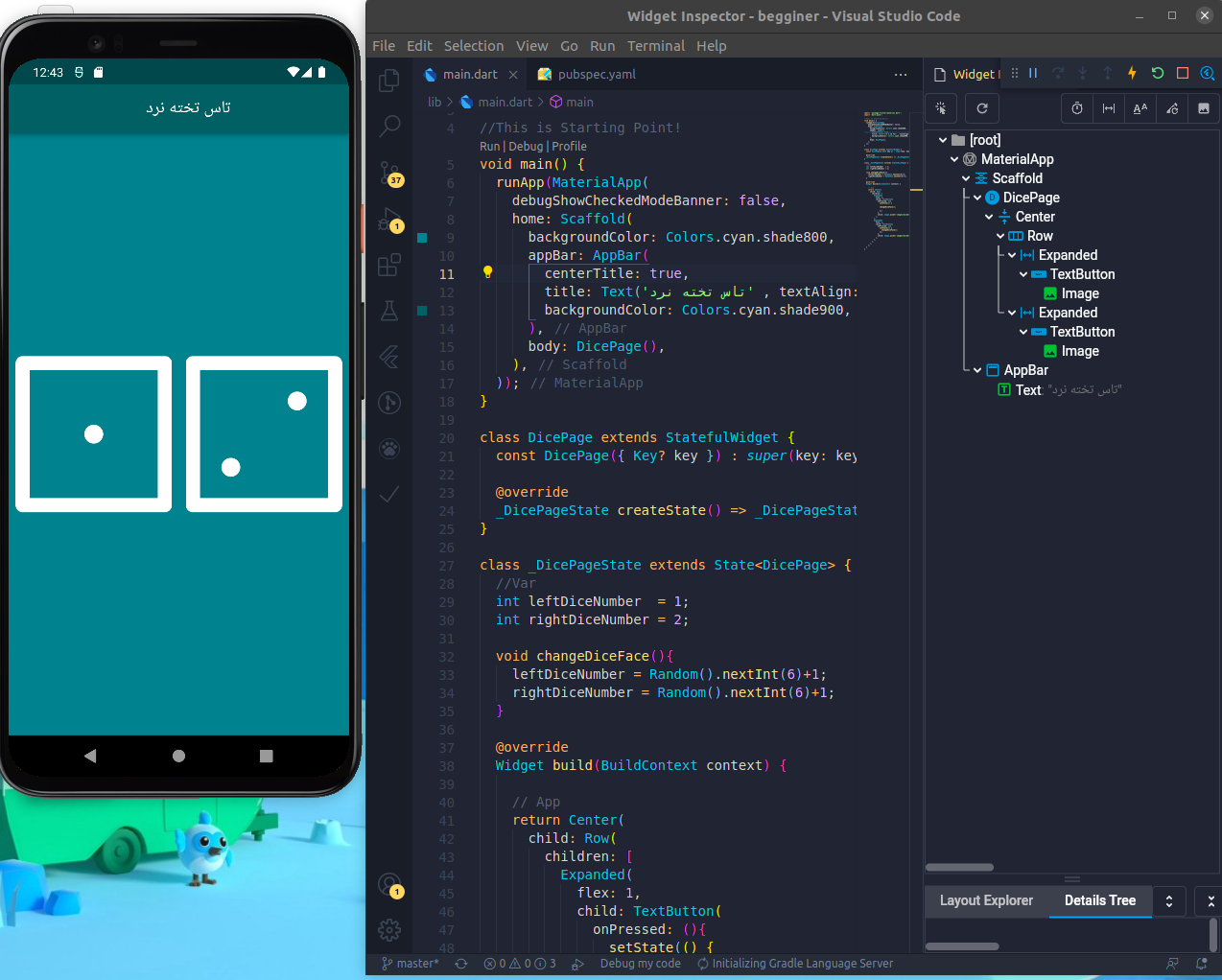Open the paw-print icon view in activity bar
The image size is (1222, 980).
pyautogui.click(x=389, y=448)
